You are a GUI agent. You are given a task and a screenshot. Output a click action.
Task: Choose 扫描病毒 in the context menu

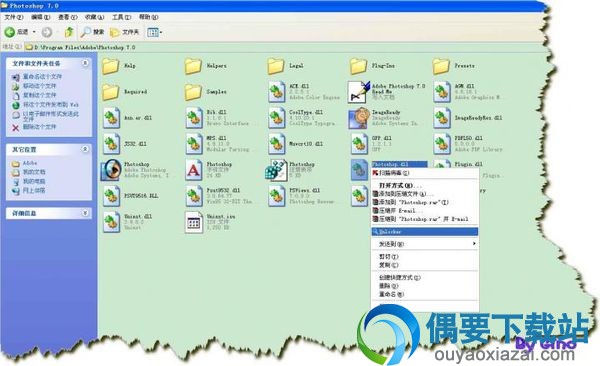[425, 173]
